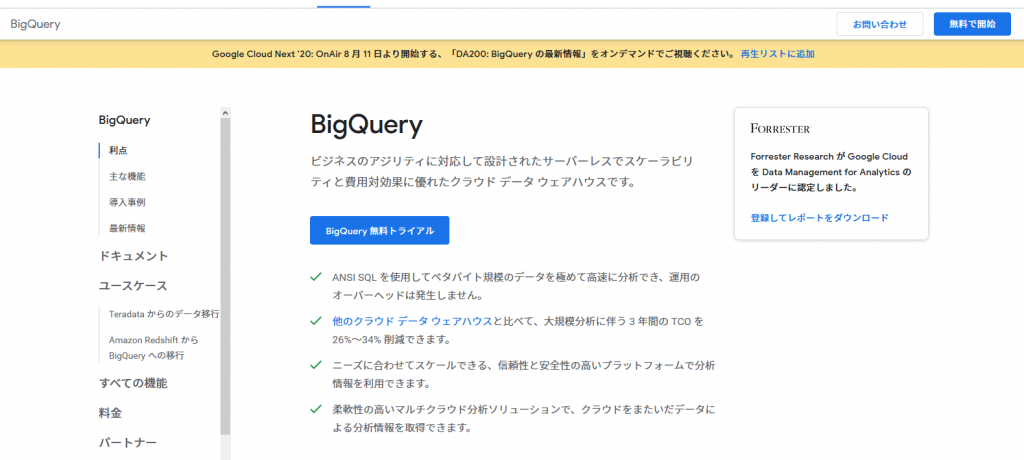Click the sidebar scroll-up arrow
The width and height of the screenshot is (1024, 460).
[x=225, y=112]
